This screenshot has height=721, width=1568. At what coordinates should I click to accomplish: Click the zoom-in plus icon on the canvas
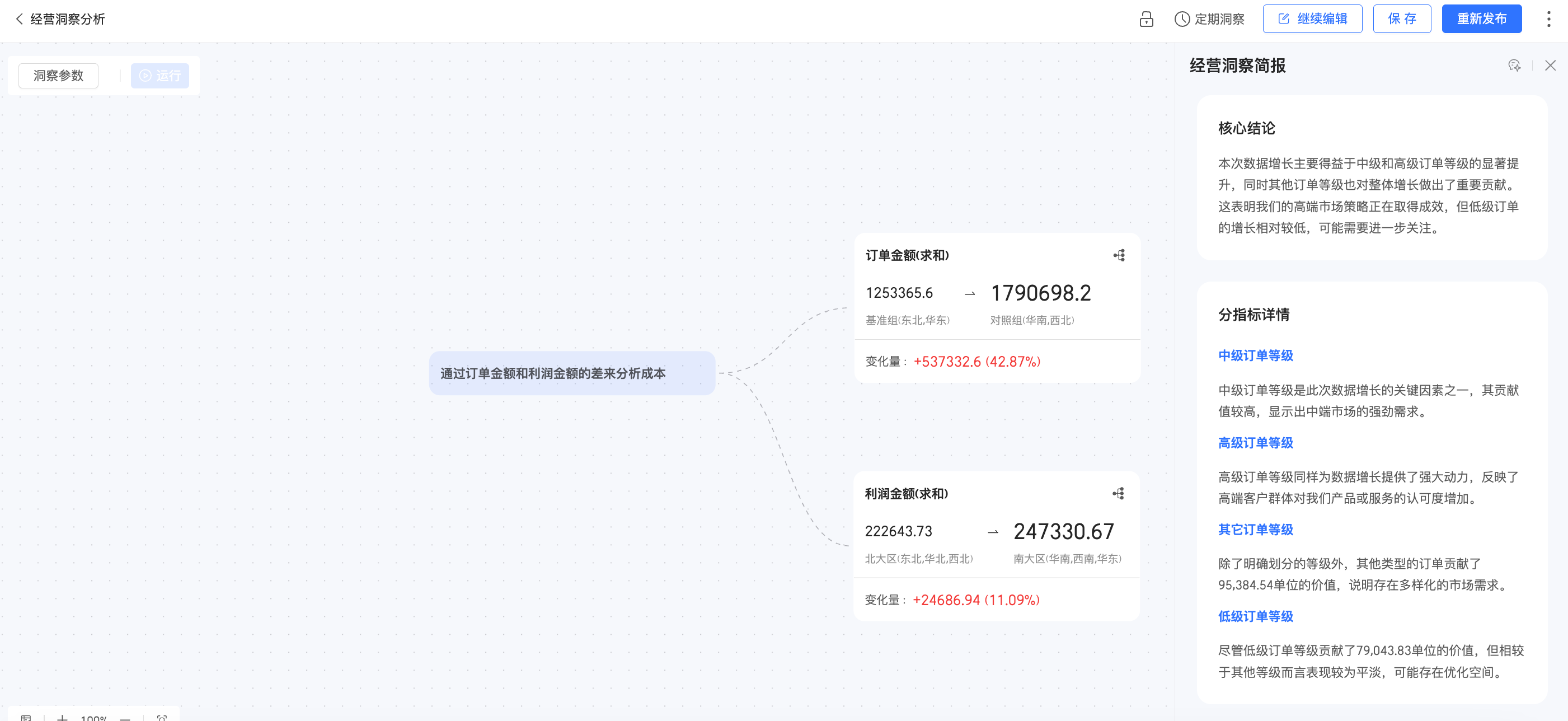click(x=62, y=717)
